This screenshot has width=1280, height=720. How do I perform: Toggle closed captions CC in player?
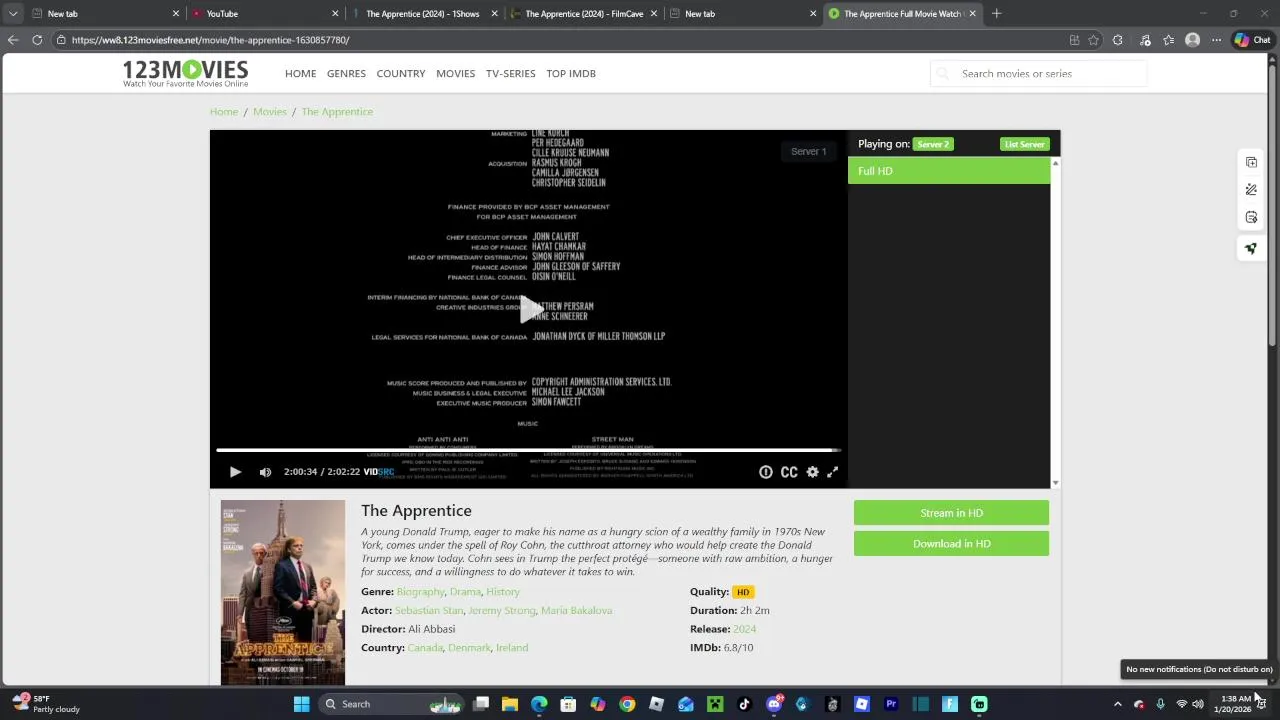click(x=789, y=472)
